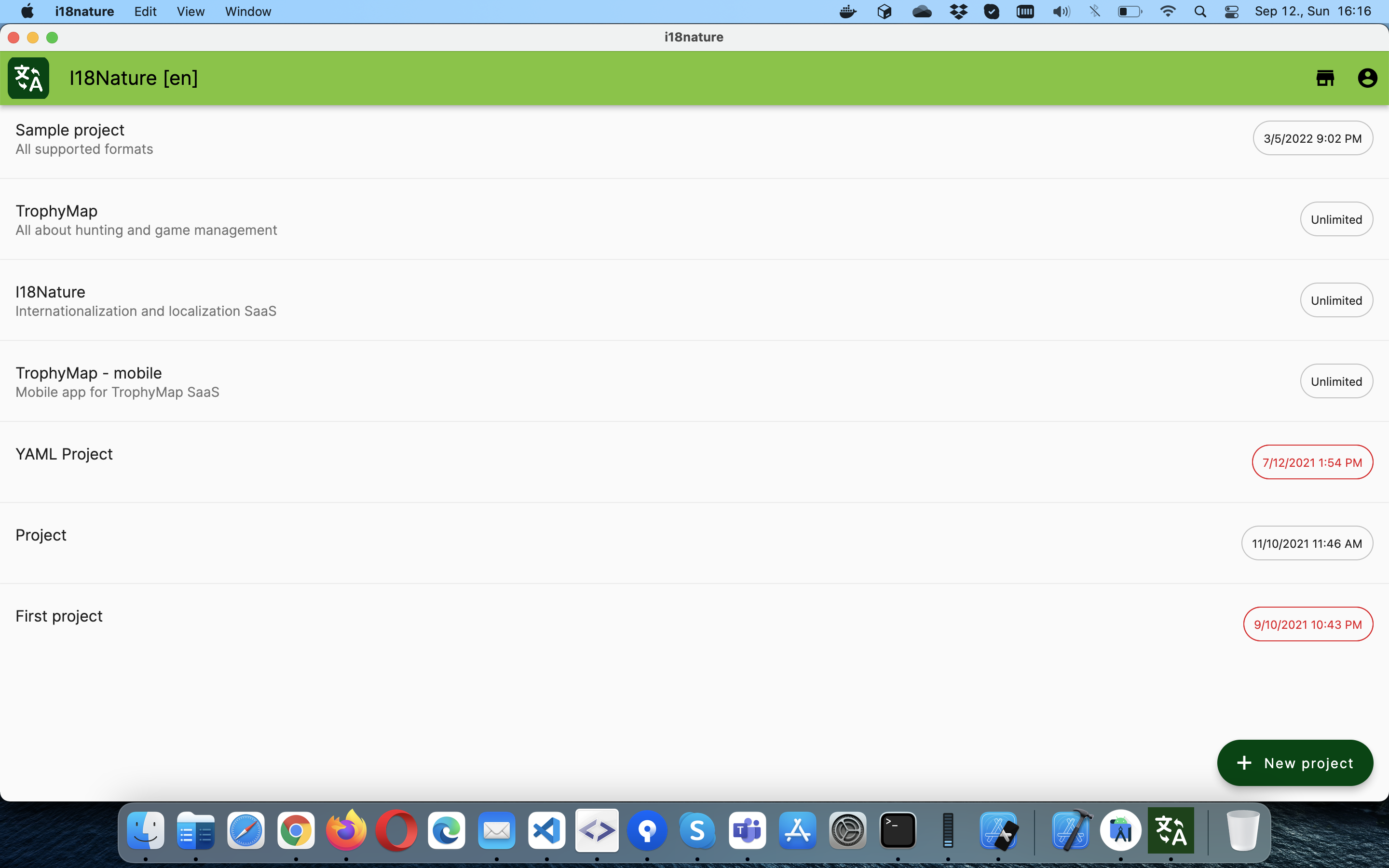
Task: Open the TrophyMap - mobile project
Action: click(694, 381)
